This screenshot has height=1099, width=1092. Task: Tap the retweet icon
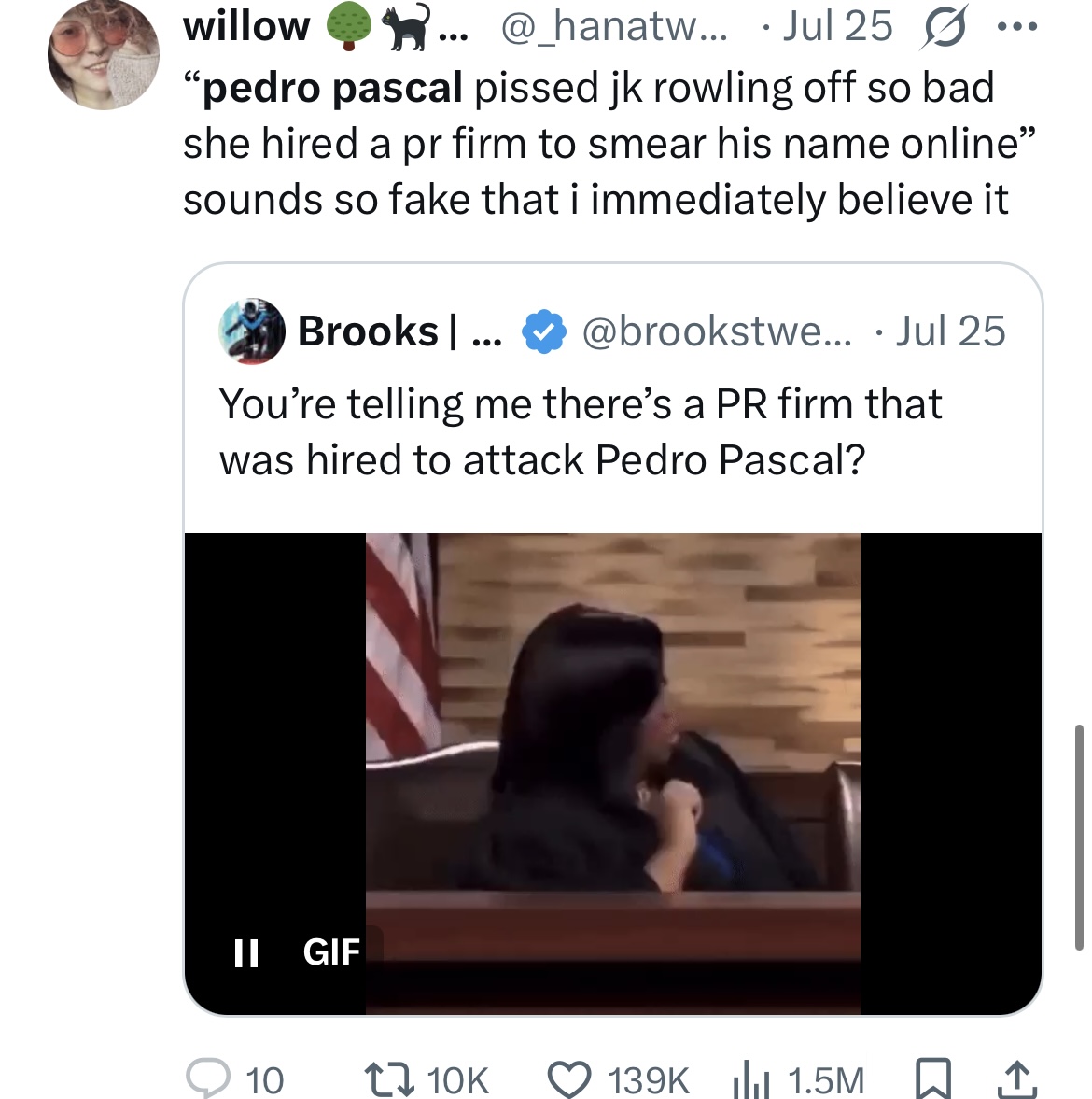click(392, 1078)
